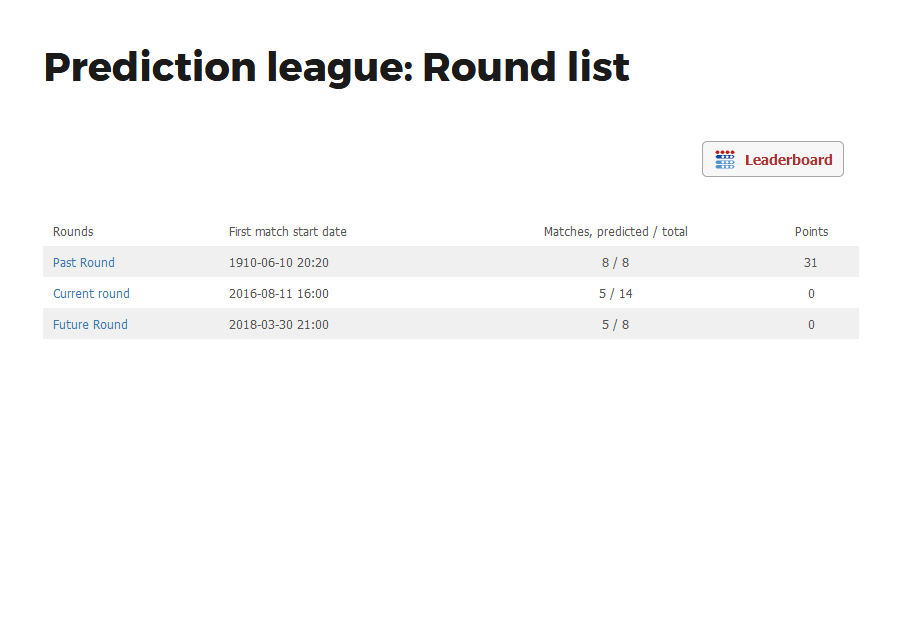Open the Past Round link

tap(84, 263)
